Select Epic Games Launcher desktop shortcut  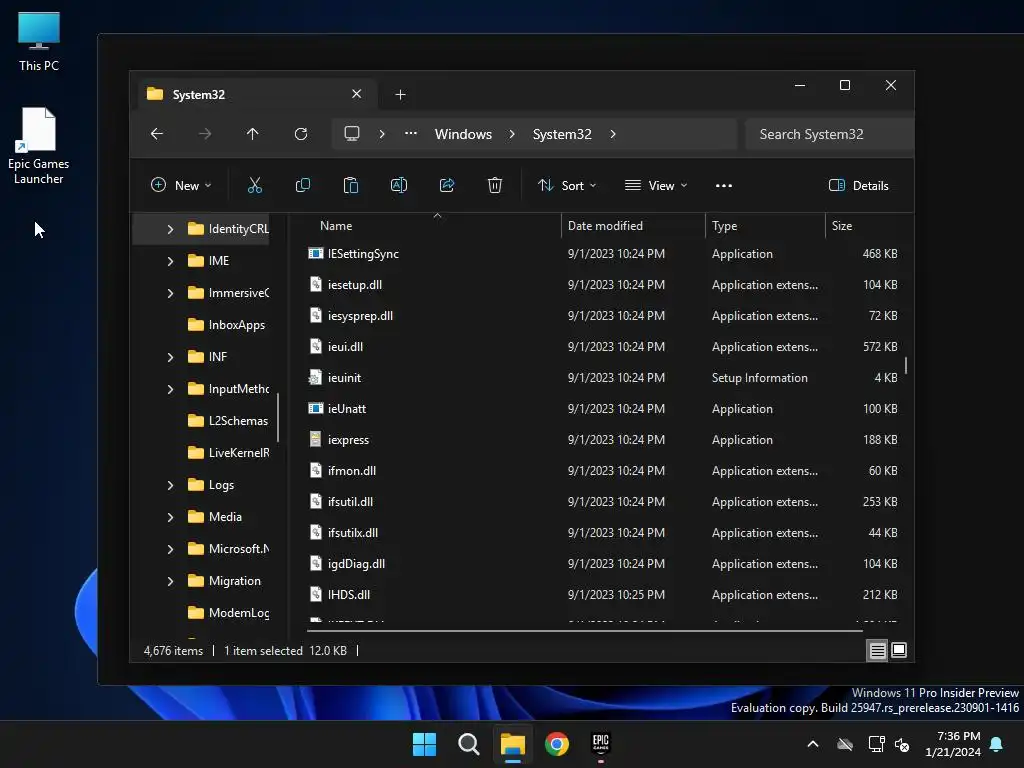click(39, 146)
